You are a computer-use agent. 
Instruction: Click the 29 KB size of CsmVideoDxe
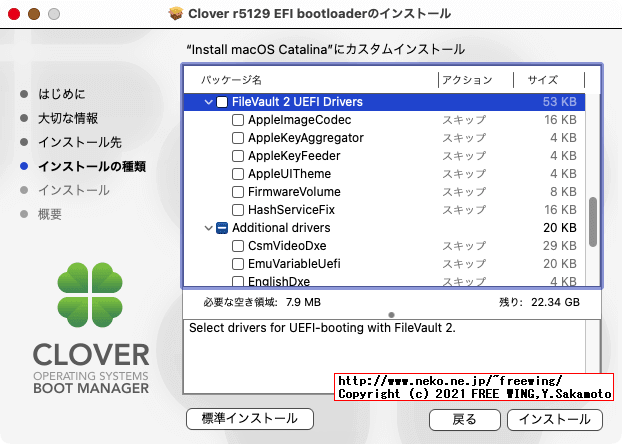[560, 246]
